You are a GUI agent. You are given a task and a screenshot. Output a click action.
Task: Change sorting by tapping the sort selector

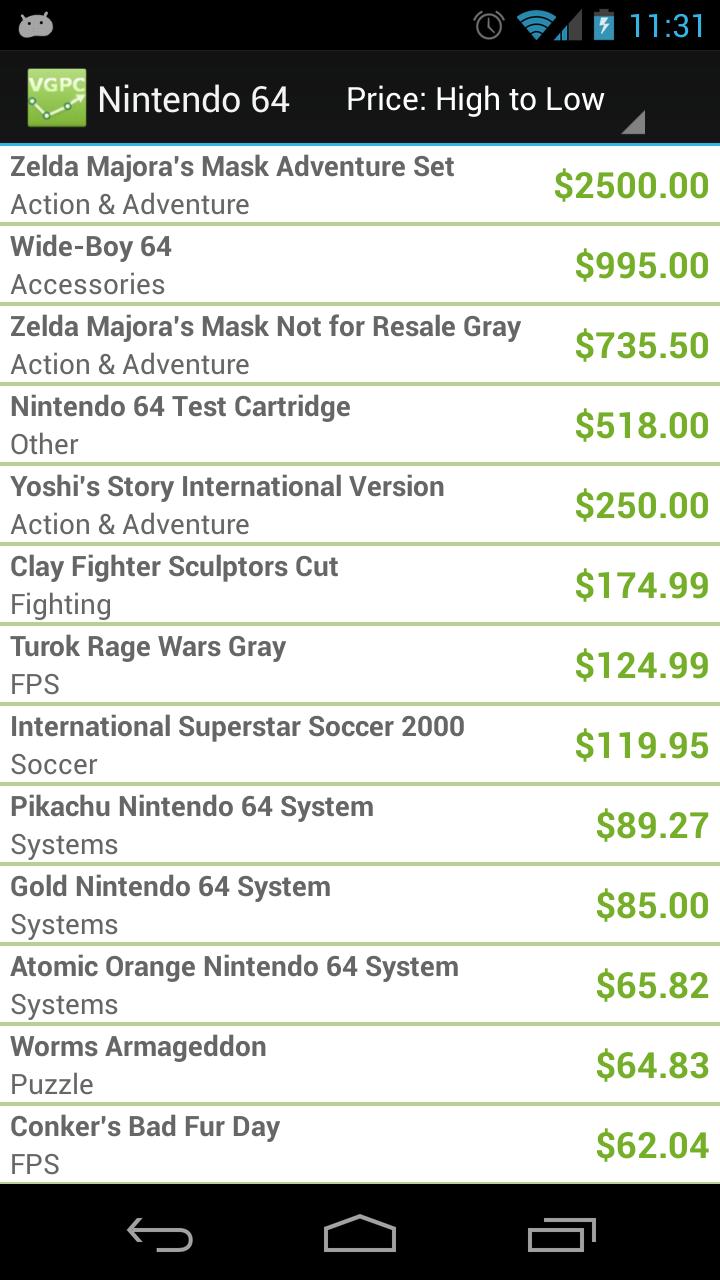pyautogui.click(x=475, y=99)
